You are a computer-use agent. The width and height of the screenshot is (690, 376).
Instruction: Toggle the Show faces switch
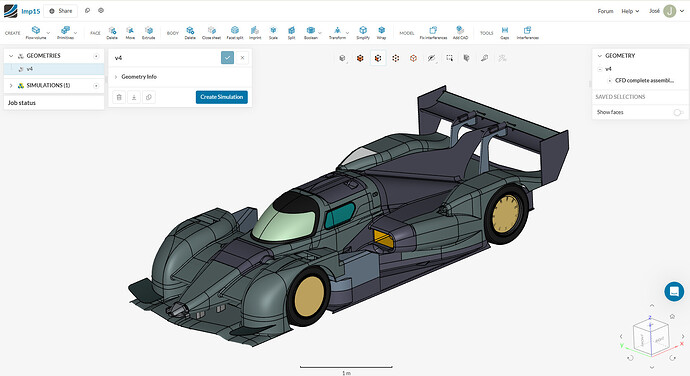point(678,112)
